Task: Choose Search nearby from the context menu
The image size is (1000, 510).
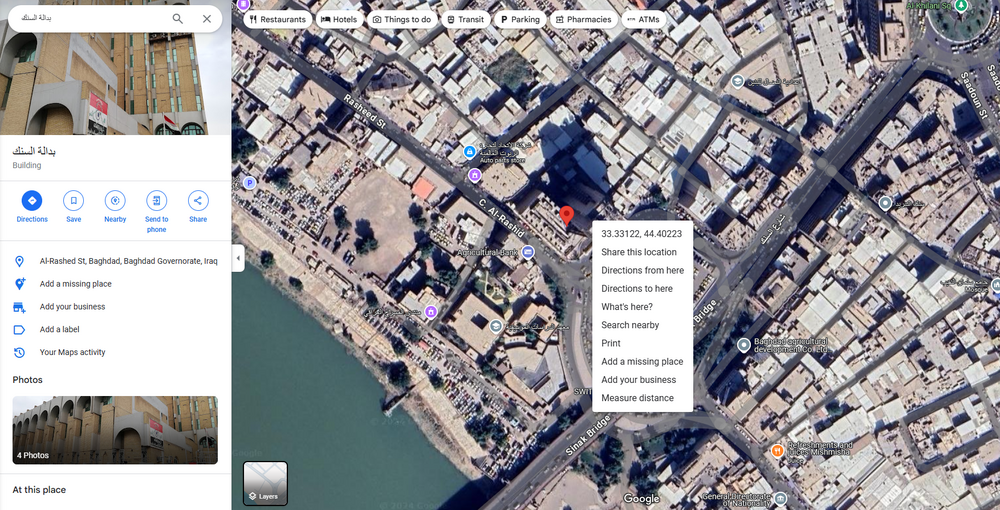Action: pos(642,324)
